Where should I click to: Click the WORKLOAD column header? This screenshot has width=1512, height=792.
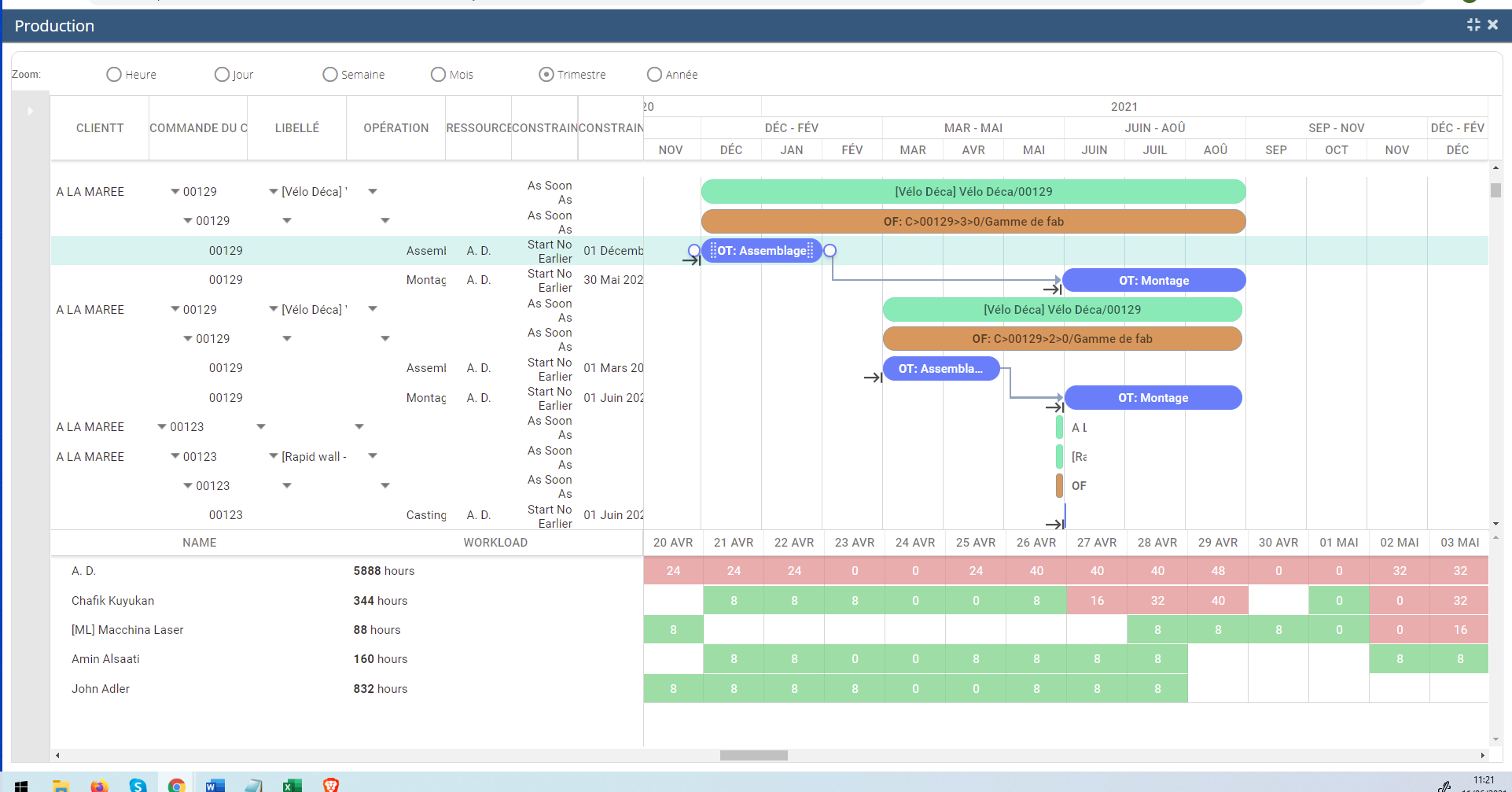point(495,542)
